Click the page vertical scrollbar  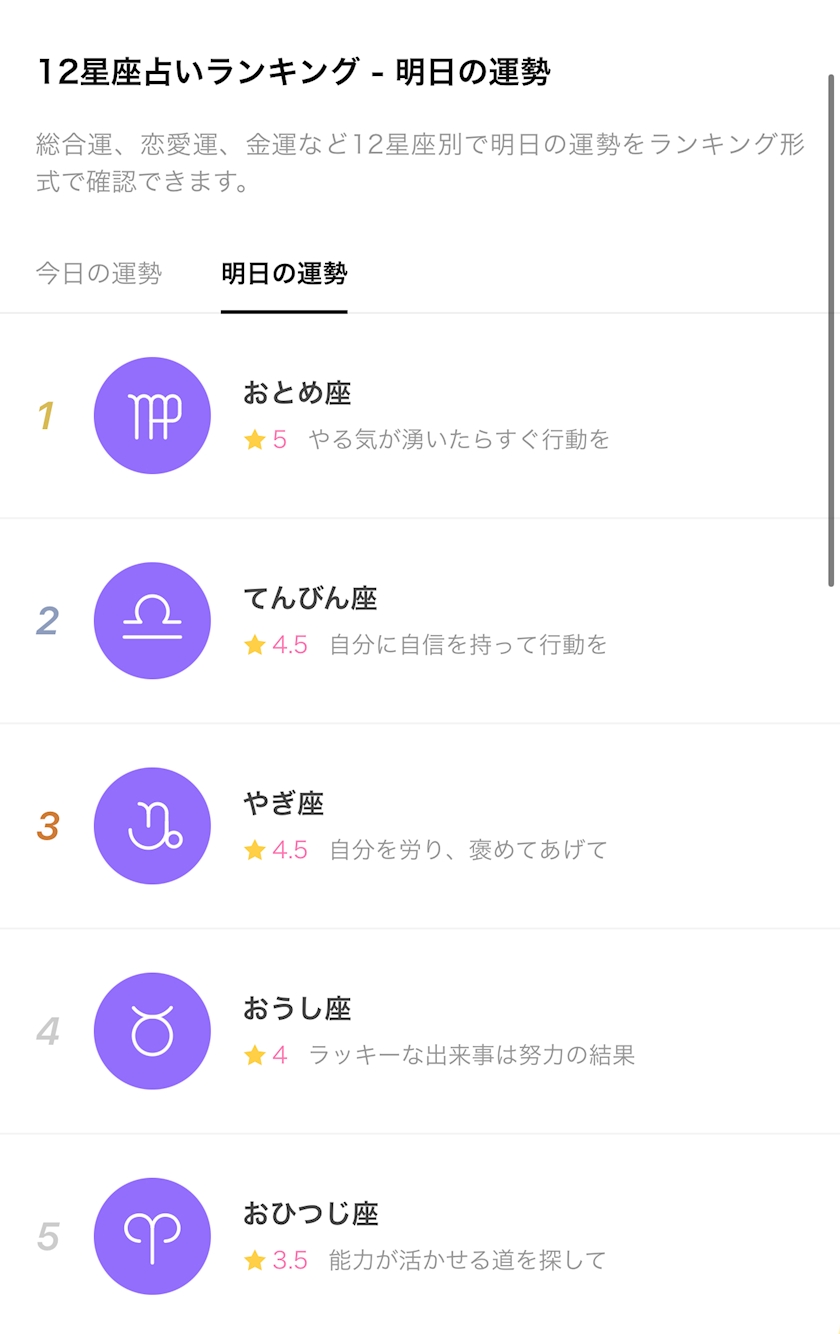(831, 330)
